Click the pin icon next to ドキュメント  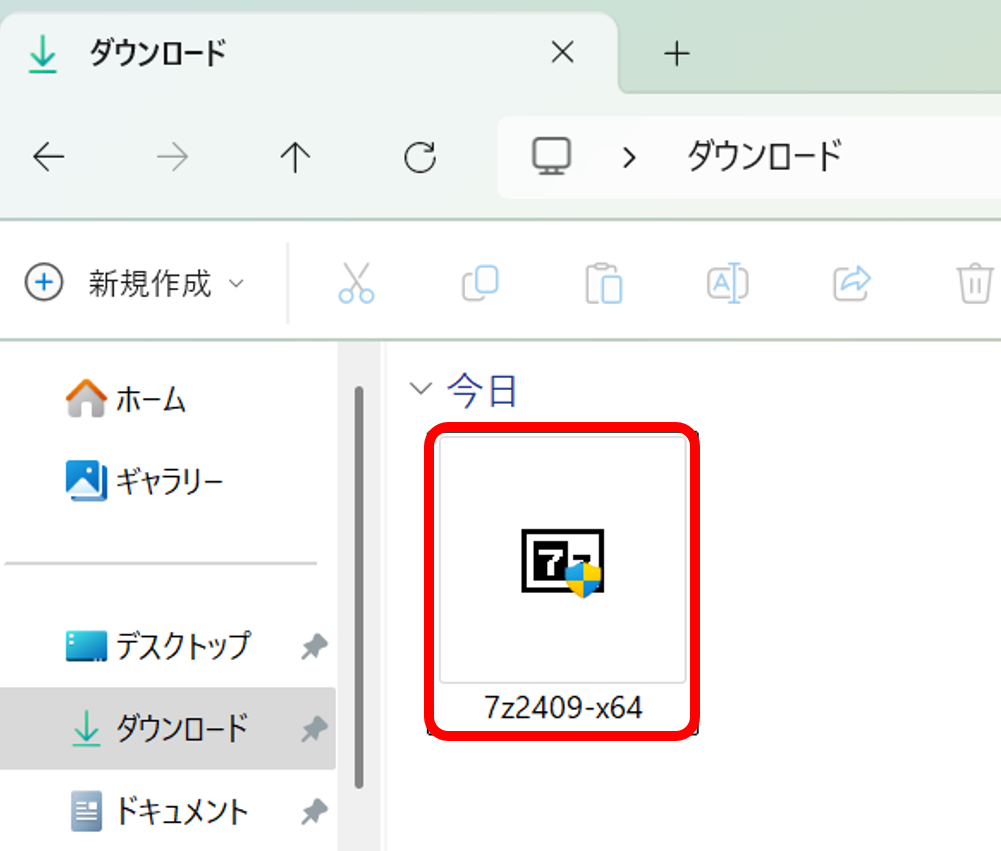coord(314,812)
